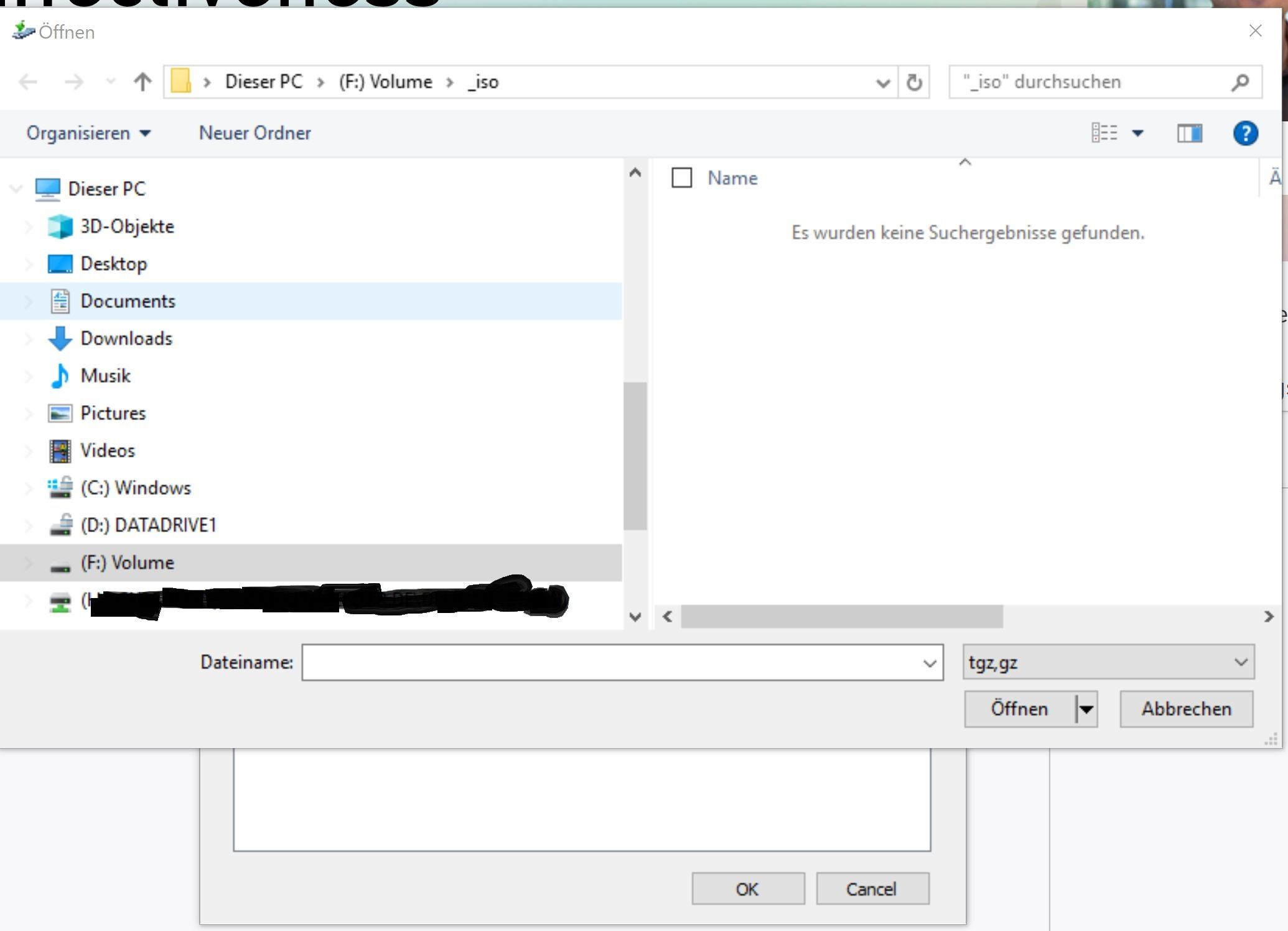Screen dimensions: 1288x931
Task: Expand the (C:) Windows tree node
Action: pyautogui.click(x=28, y=488)
